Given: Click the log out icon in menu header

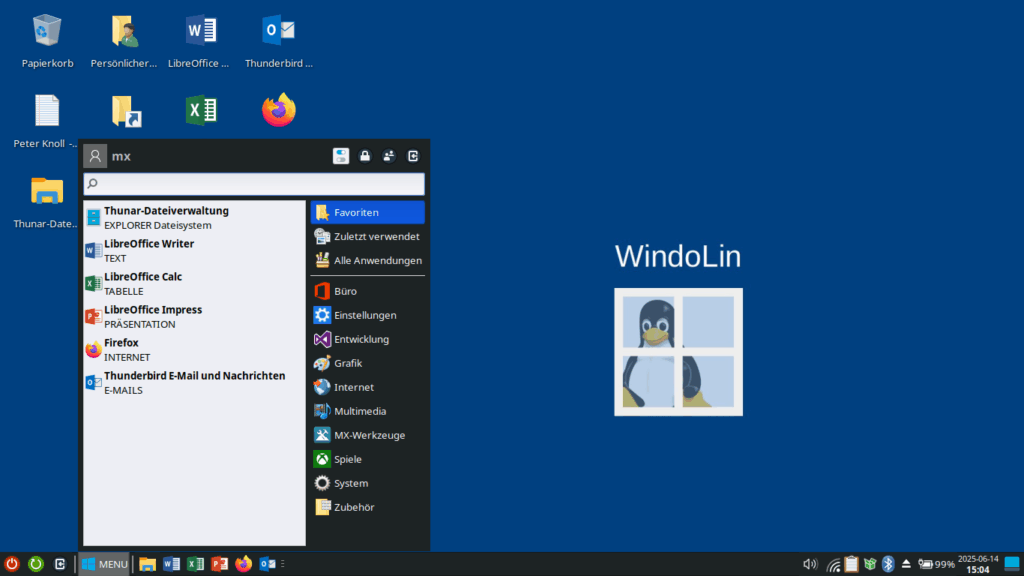Looking at the screenshot, I should pos(413,156).
